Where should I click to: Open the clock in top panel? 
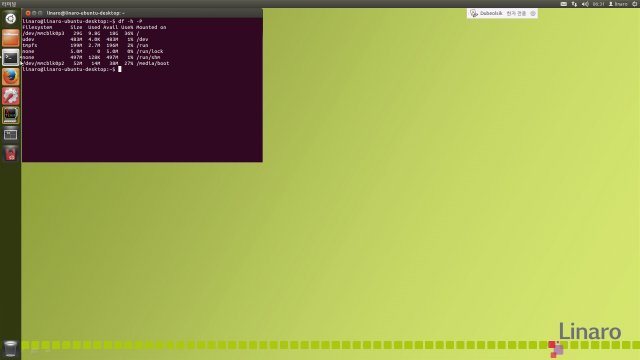[598, 4]
